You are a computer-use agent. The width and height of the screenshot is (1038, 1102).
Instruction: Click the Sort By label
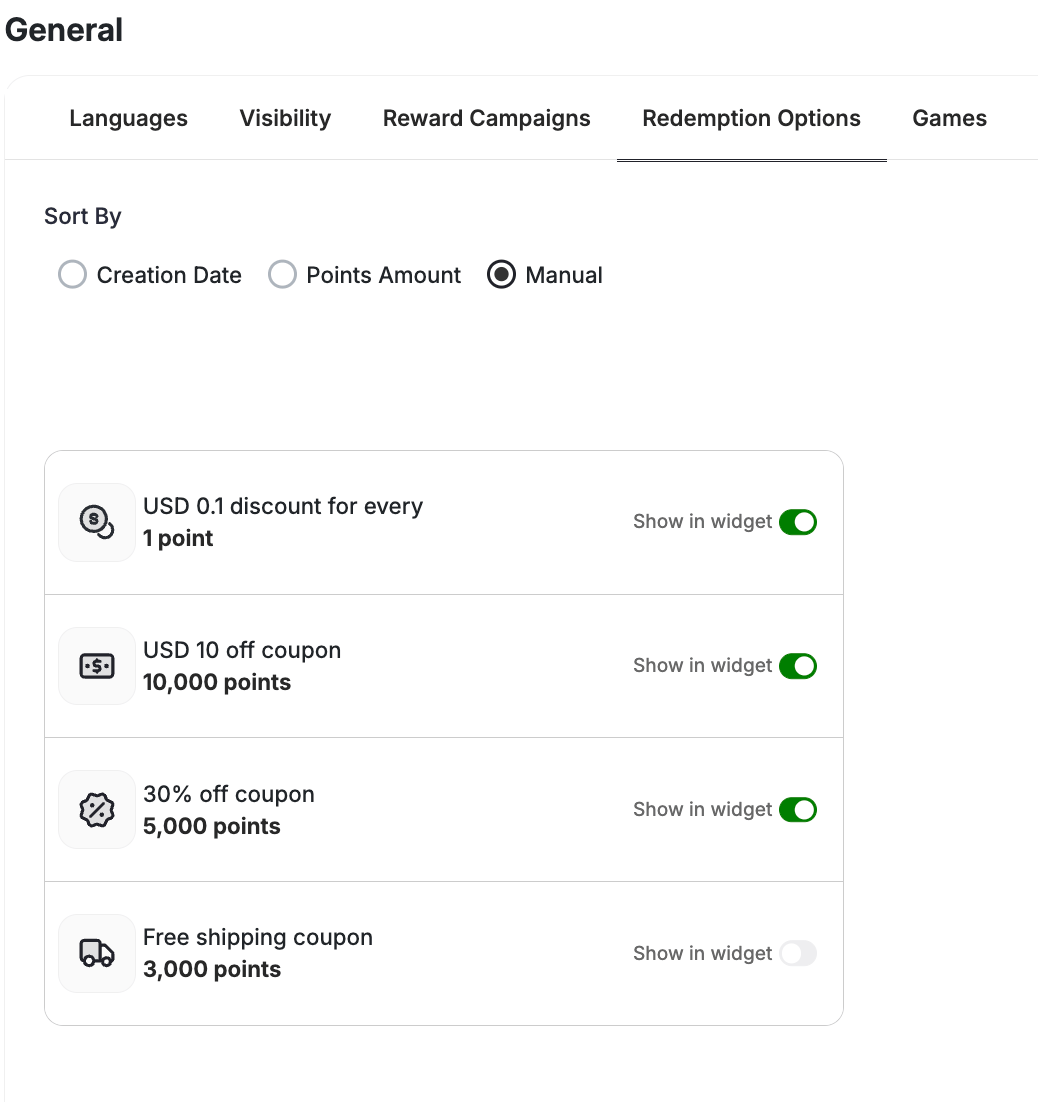(83, 216)
